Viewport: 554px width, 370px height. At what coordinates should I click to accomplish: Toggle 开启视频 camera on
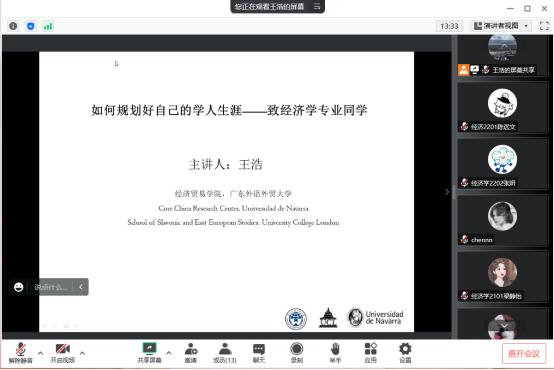63,353
